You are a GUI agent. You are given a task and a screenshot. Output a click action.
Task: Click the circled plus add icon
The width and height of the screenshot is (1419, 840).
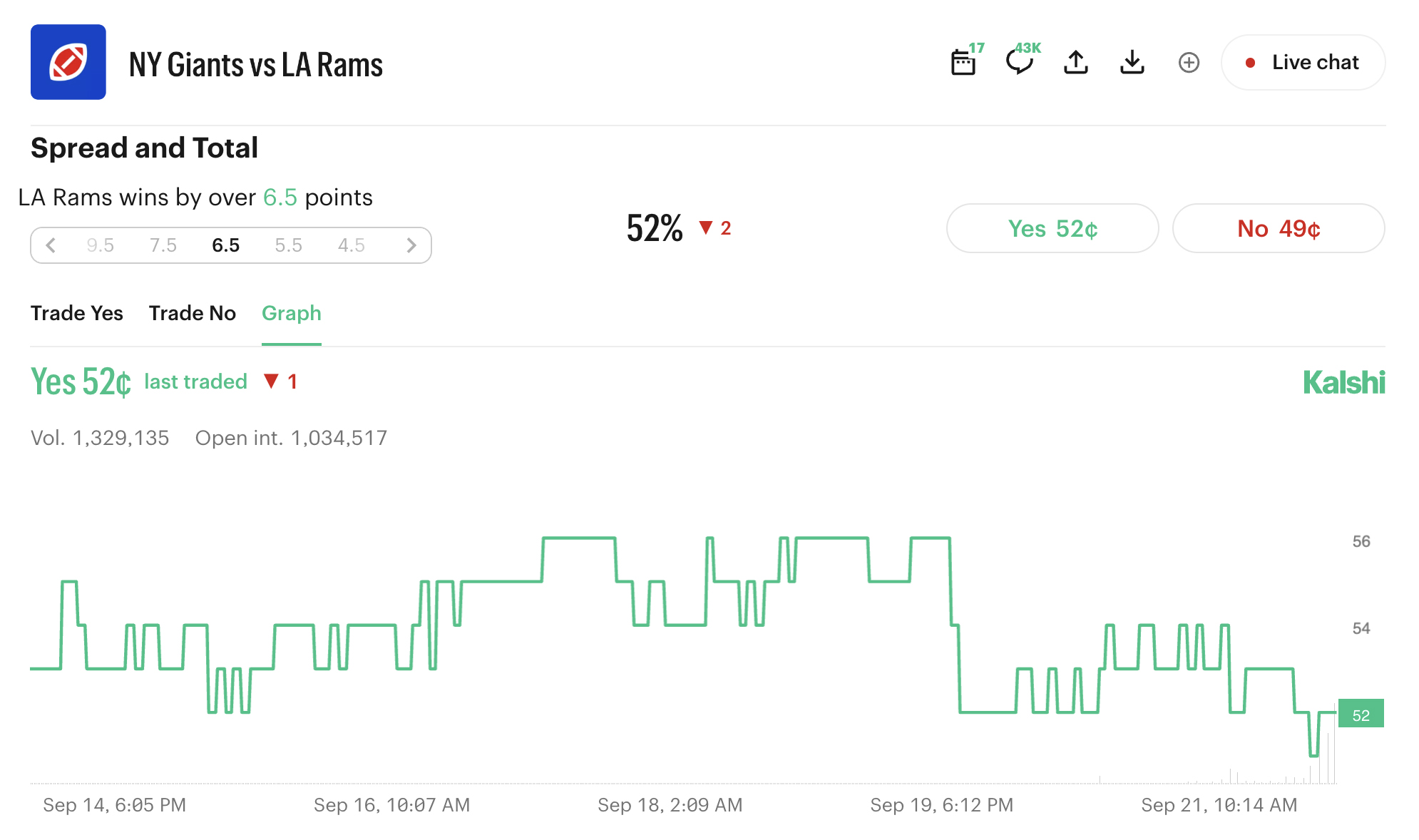1189,63
